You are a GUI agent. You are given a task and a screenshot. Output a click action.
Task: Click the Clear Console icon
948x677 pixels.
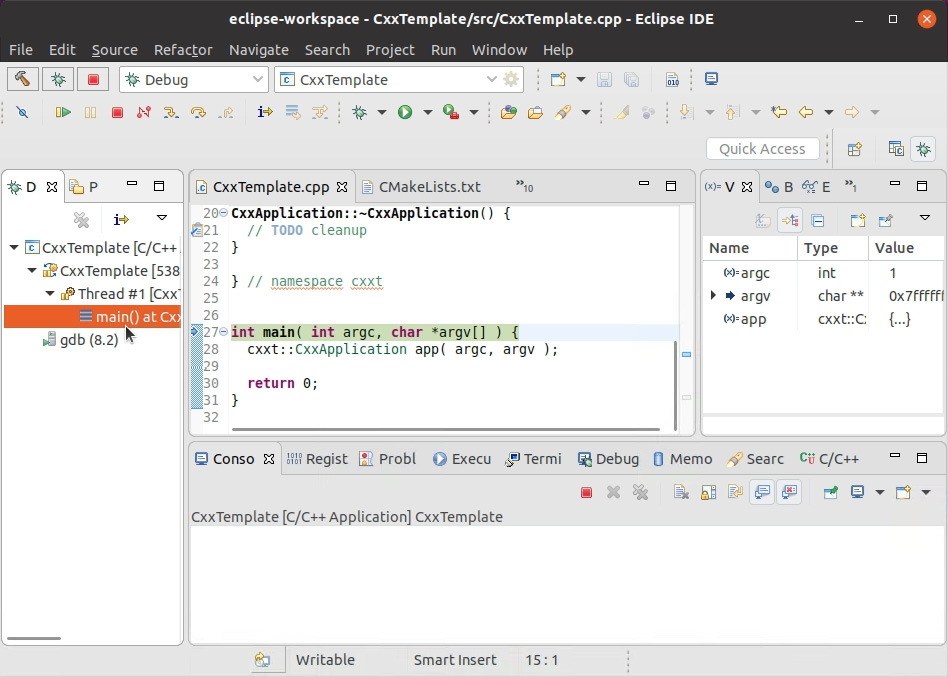[683, 492]
